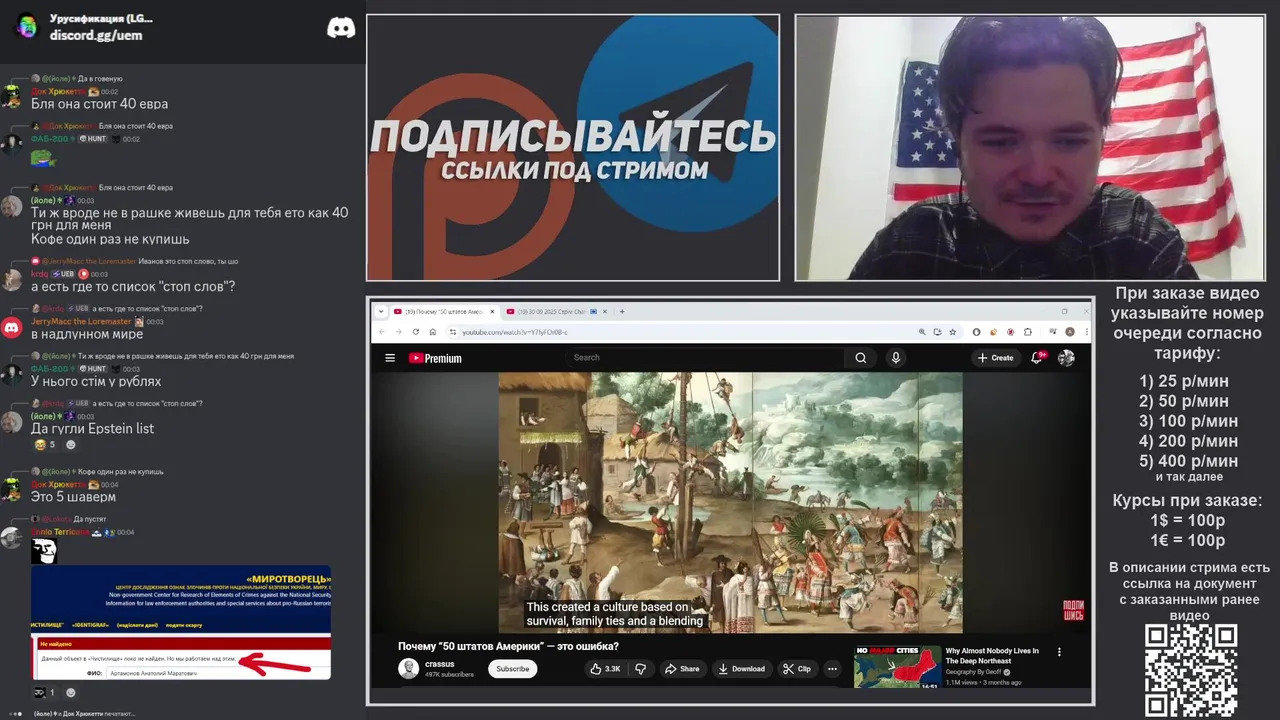This screenshot has width=1280, height=720.
Task: Open the Миротворець image in chat
Action: [181, 623]
